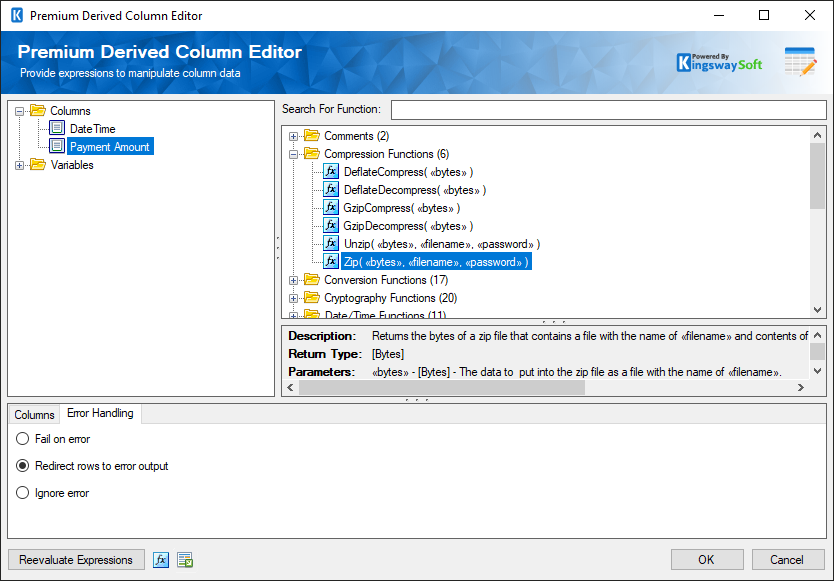834x581 pixels.
Task: Click the fx expression button at bottom
Action: 161,560
